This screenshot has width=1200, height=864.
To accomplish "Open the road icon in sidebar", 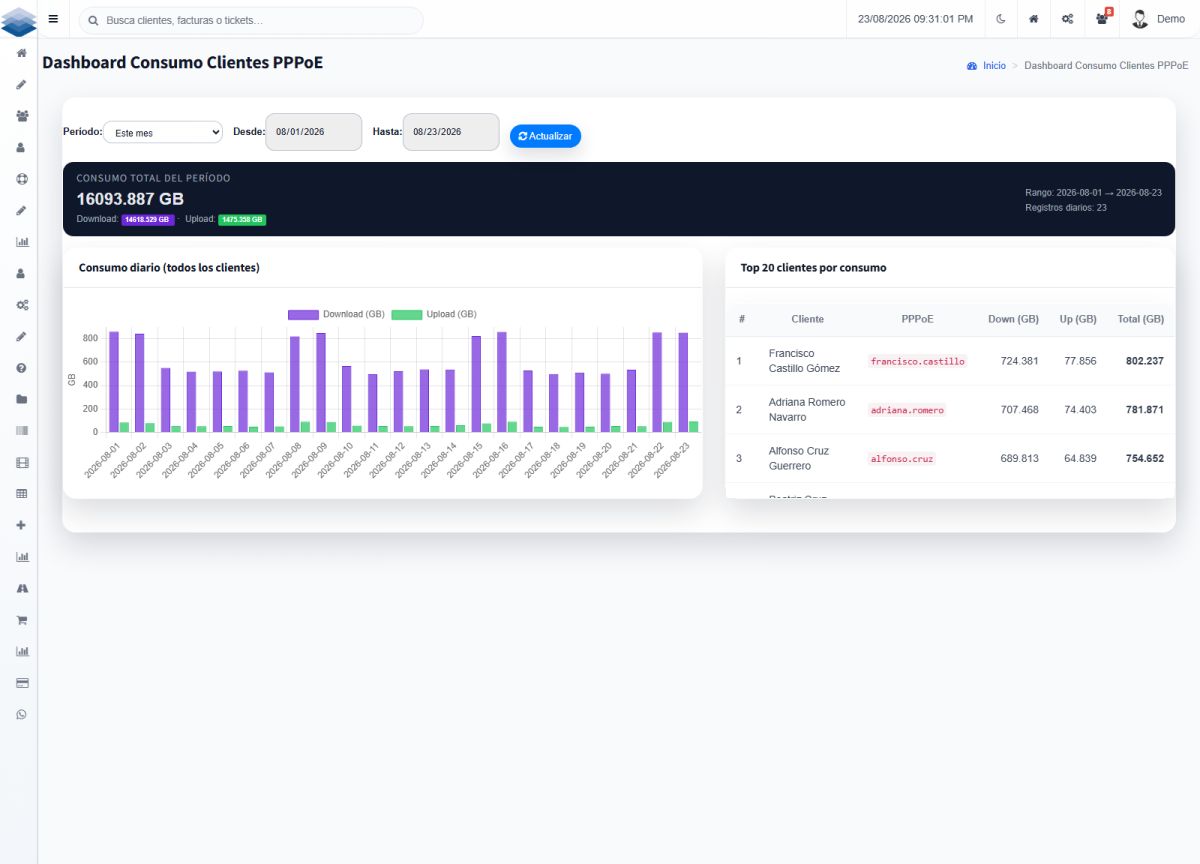I will (x=22, y=588).
